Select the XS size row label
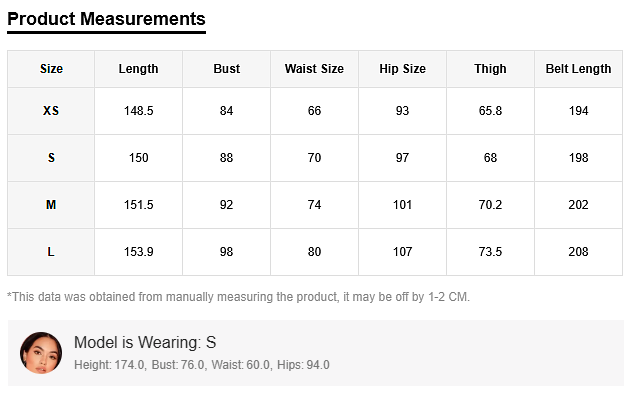Viewport: 627px width, 411px height. (51, 111)
